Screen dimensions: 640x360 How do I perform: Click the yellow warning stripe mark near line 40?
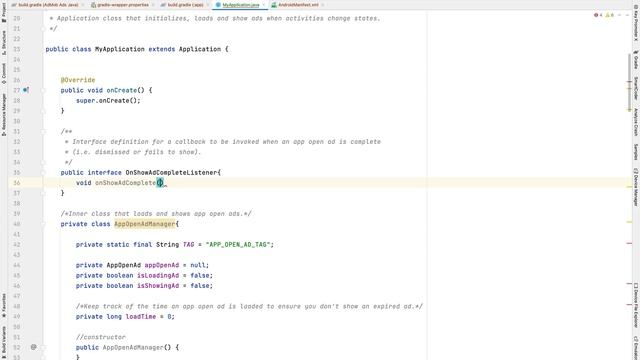pos(629,222)
